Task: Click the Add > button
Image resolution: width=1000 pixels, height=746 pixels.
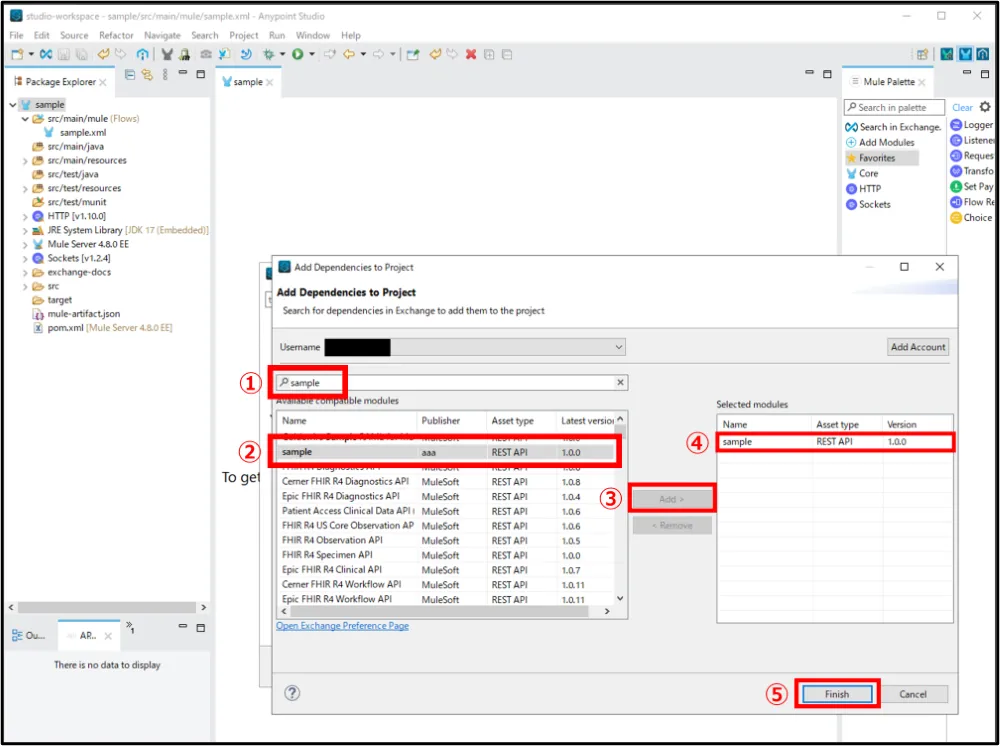Action: pyautogui.click(x=672, y=499)
